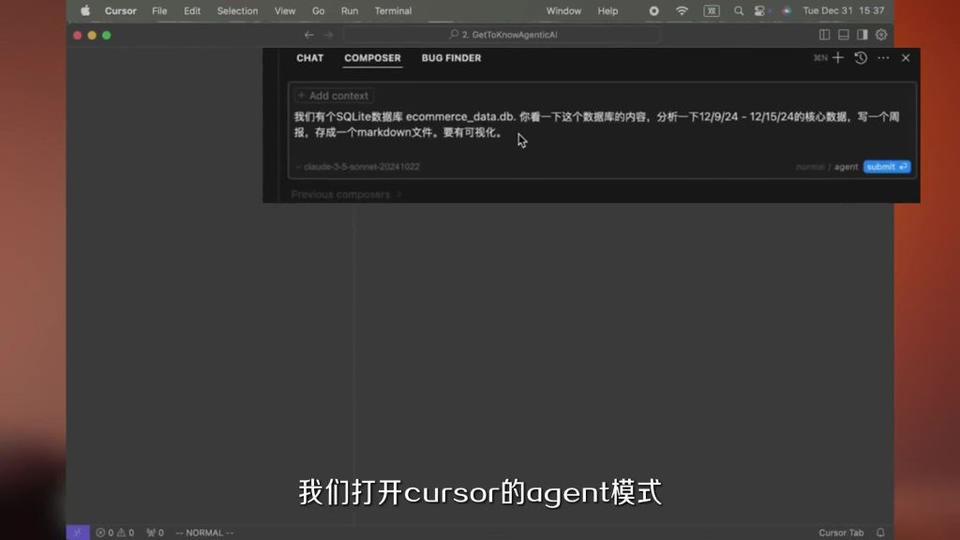960x540 pixels.
Task: Open the input source menu
Action: pyautogui.click(x=711, y=11)
